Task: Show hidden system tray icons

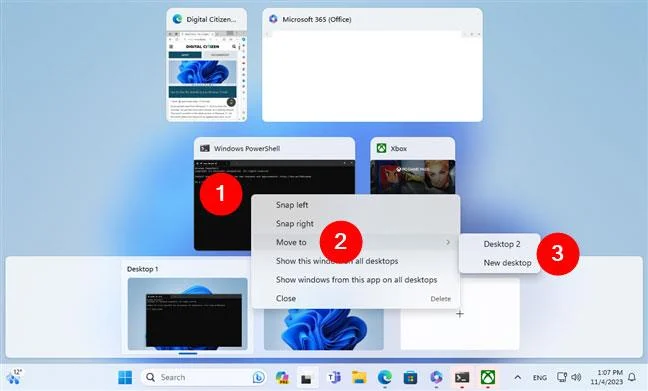Action: tap(517, 377)
